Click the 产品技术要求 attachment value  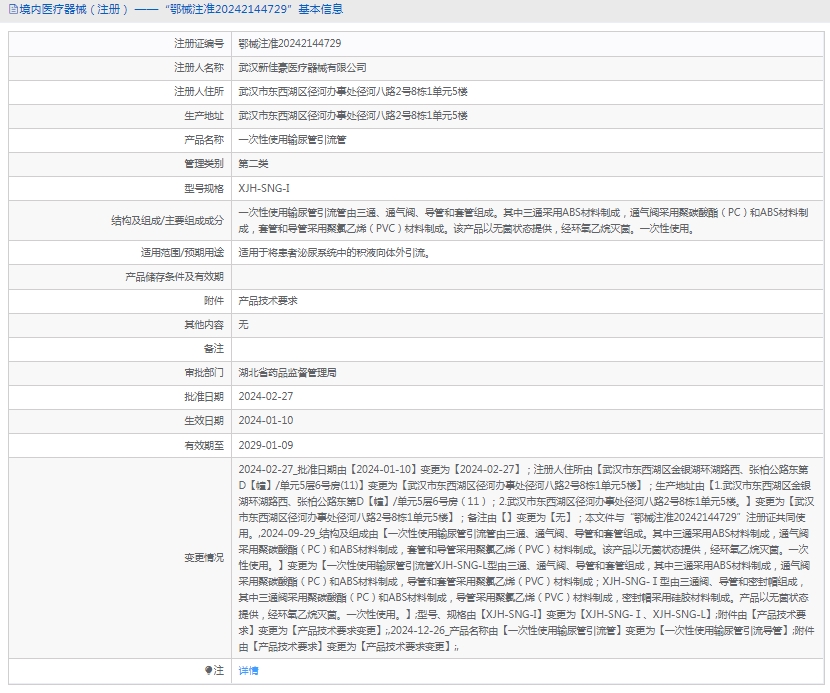pos(267,301)
